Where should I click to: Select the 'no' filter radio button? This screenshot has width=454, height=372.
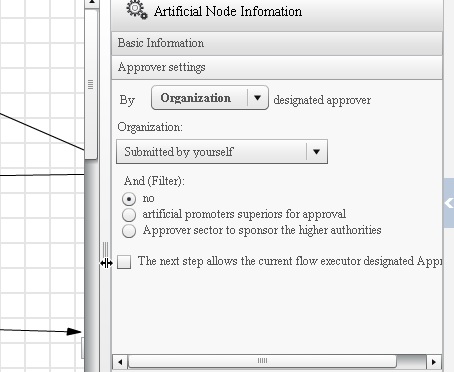pos(129,199)
